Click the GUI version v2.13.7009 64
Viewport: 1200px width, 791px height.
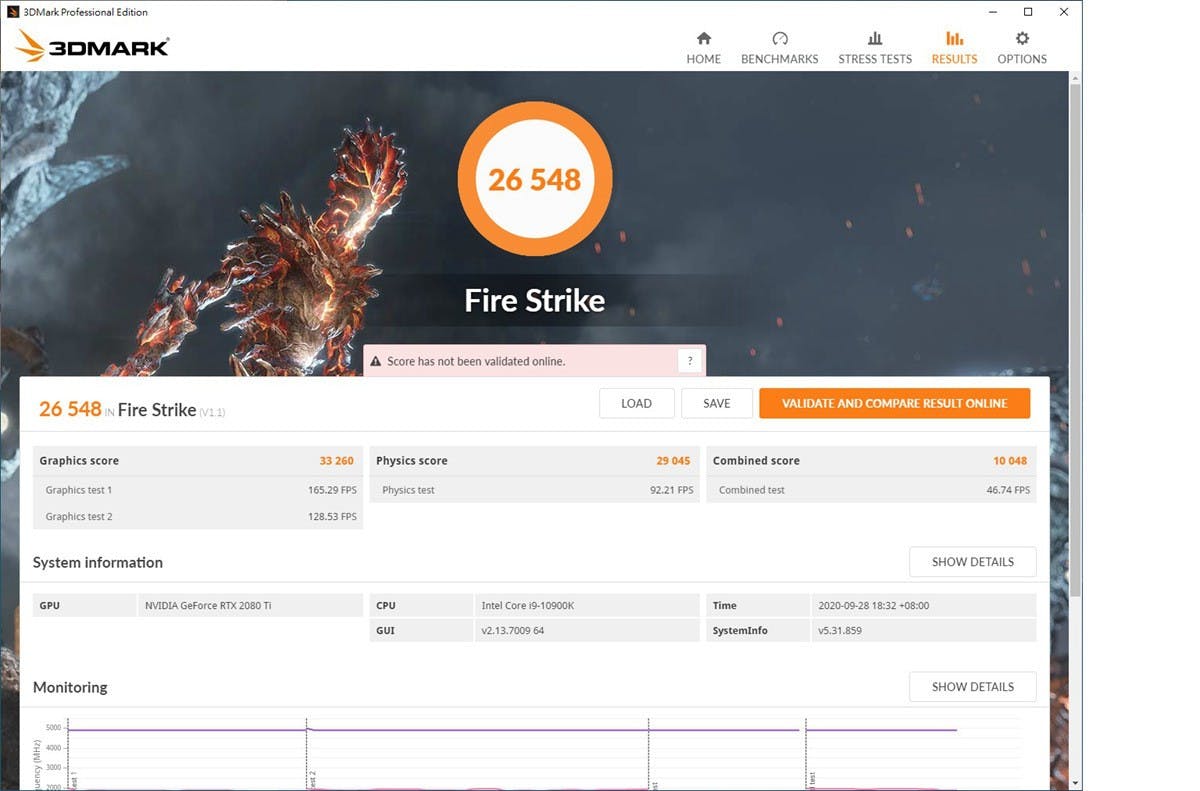click(513, 631)
